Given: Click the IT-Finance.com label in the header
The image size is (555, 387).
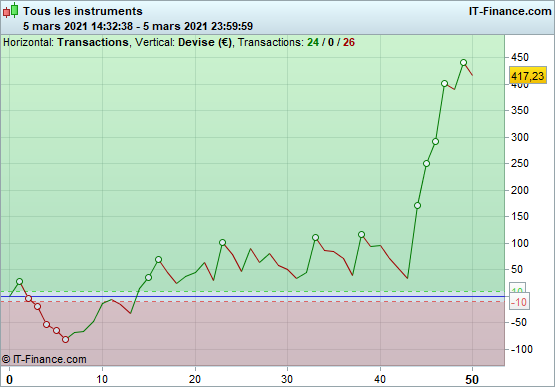Looking at the screenshot, I should (x=510, y=11).
